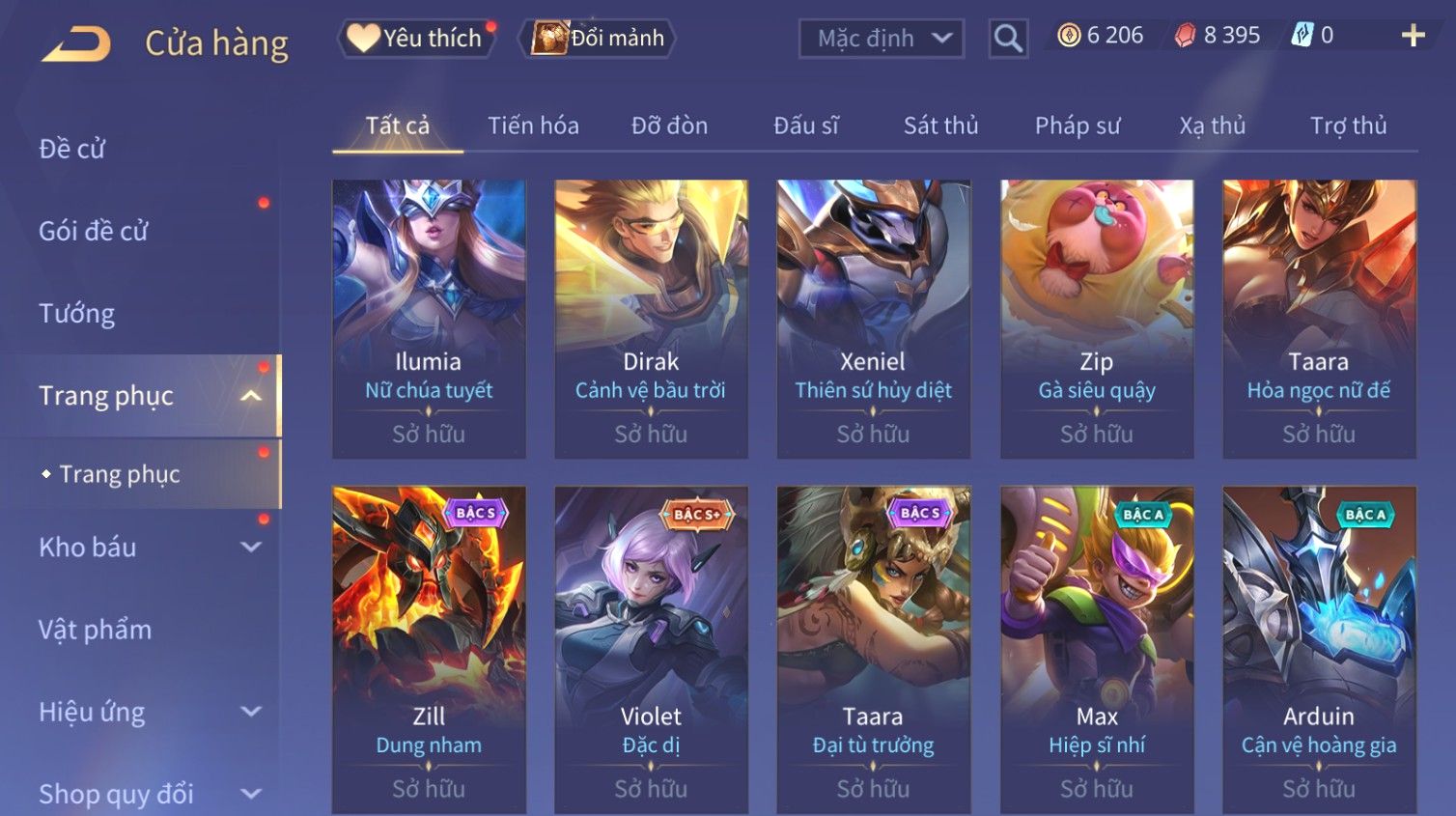Select the Zill Dung nham skin card
This screenshot has height=816, width=1456.
pyautogui.click(x=429, y=650)
